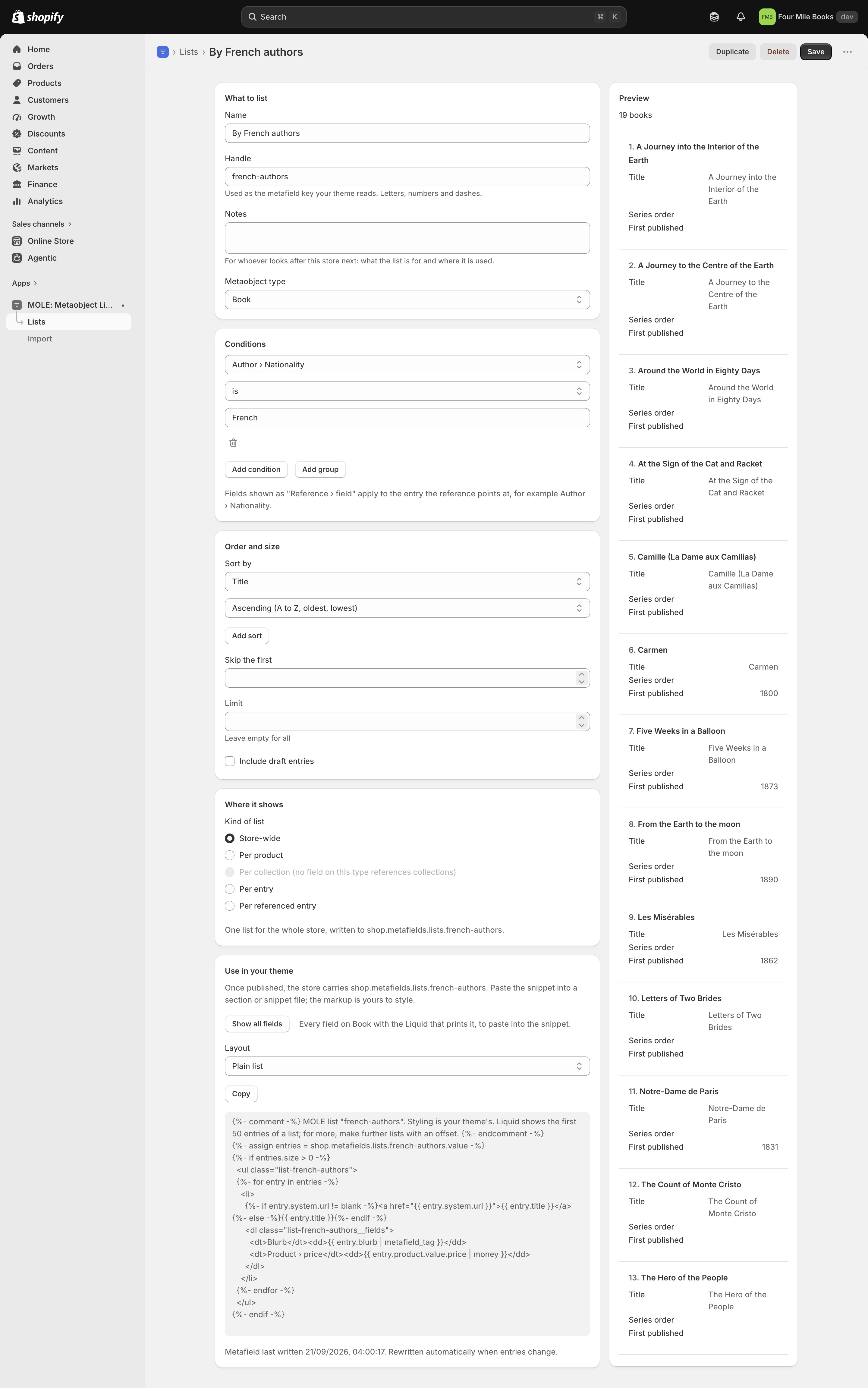This screenshot has width=868, height=1388.
Task: Open the three-dot more actions menu
Action: click(847, 52)
